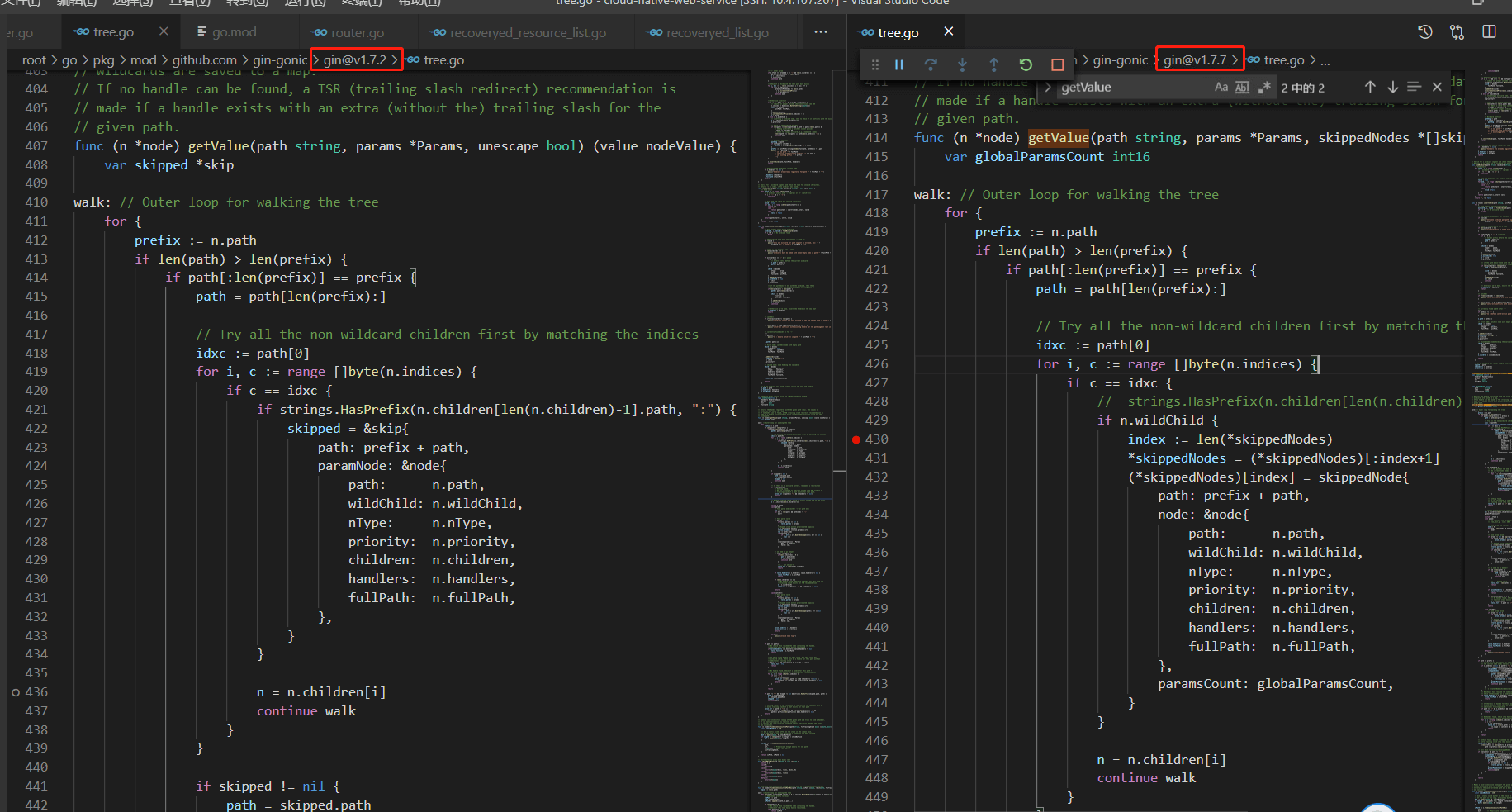Click highlighted getValue on right line 414
The width and height of the screenshot is (1512, 812).
click(1059, 138)
